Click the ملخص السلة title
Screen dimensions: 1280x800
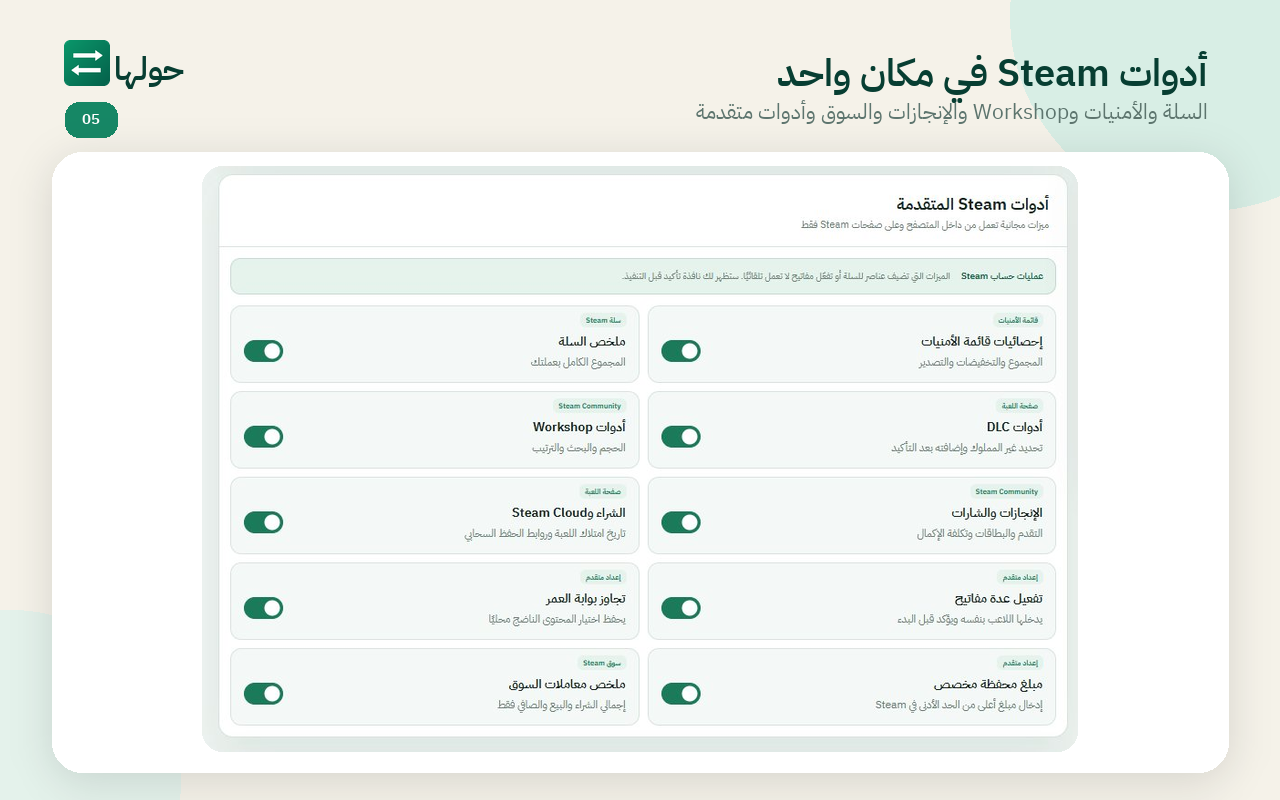[x=592, y=342]
